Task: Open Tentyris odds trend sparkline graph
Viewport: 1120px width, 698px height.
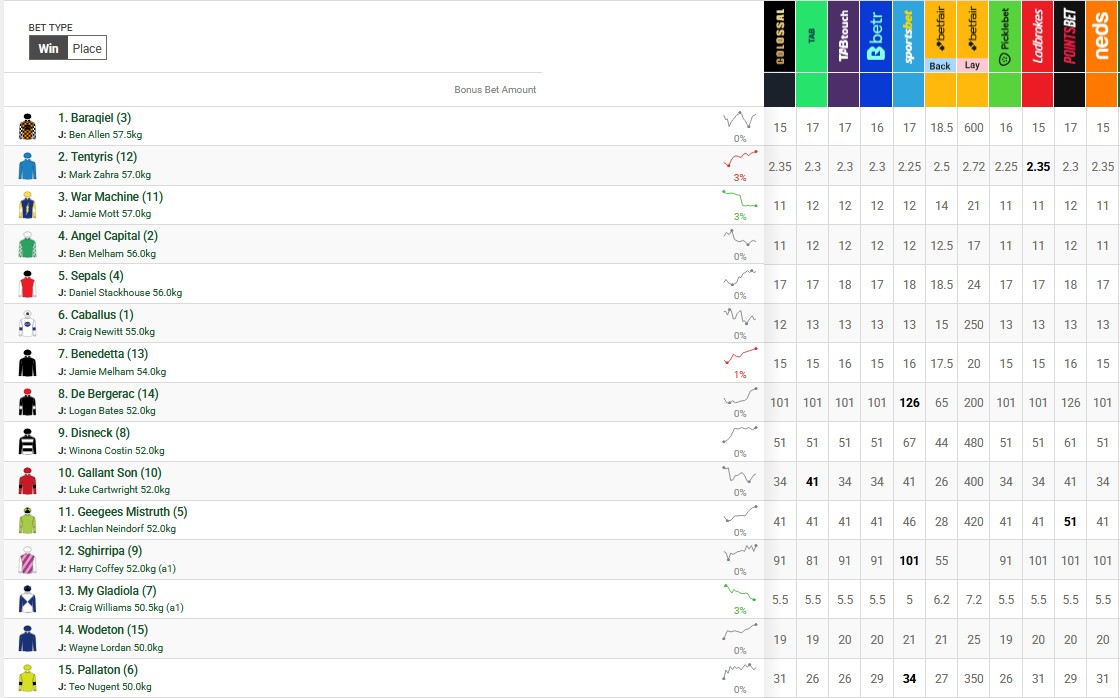Action: click(x=740, y=160)
